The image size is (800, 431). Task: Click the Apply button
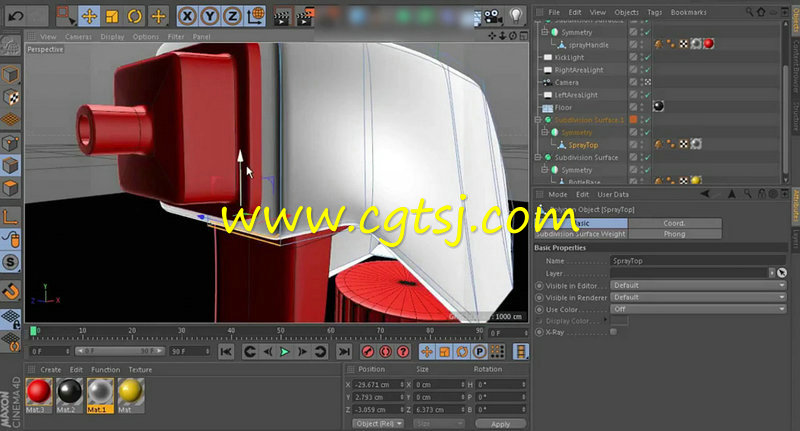tap(500, 424)
